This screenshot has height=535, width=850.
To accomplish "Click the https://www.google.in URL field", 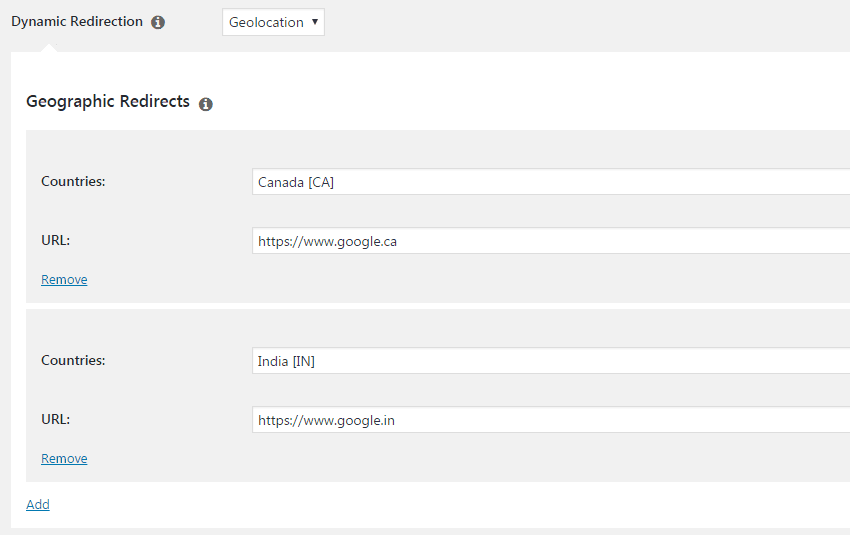I will coord(550,420).
